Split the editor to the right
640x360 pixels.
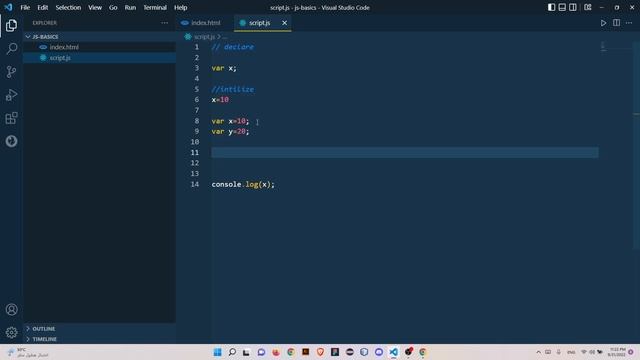[616, 23]
